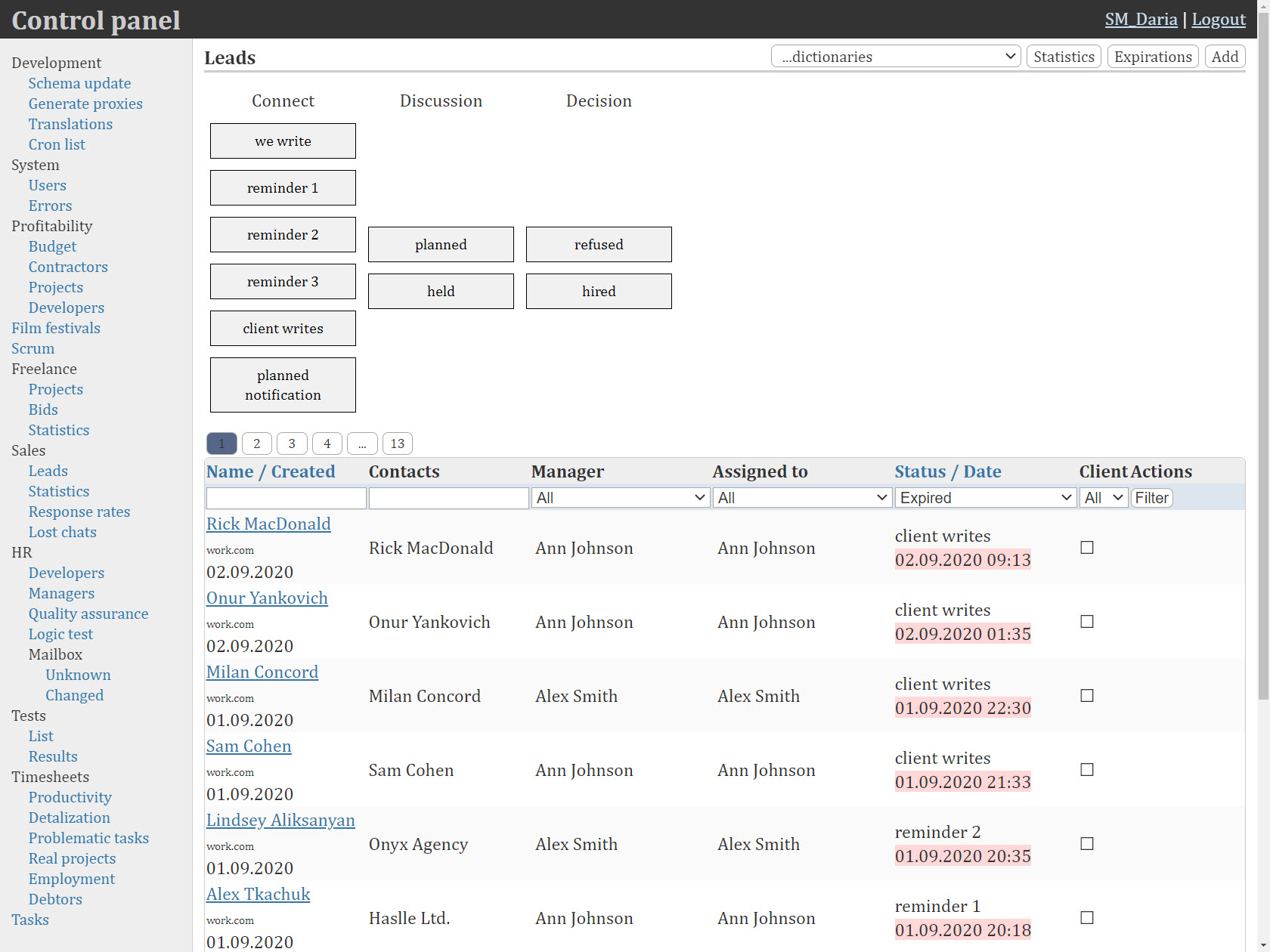Select the 'planned notification' status box

pos(283,385)
